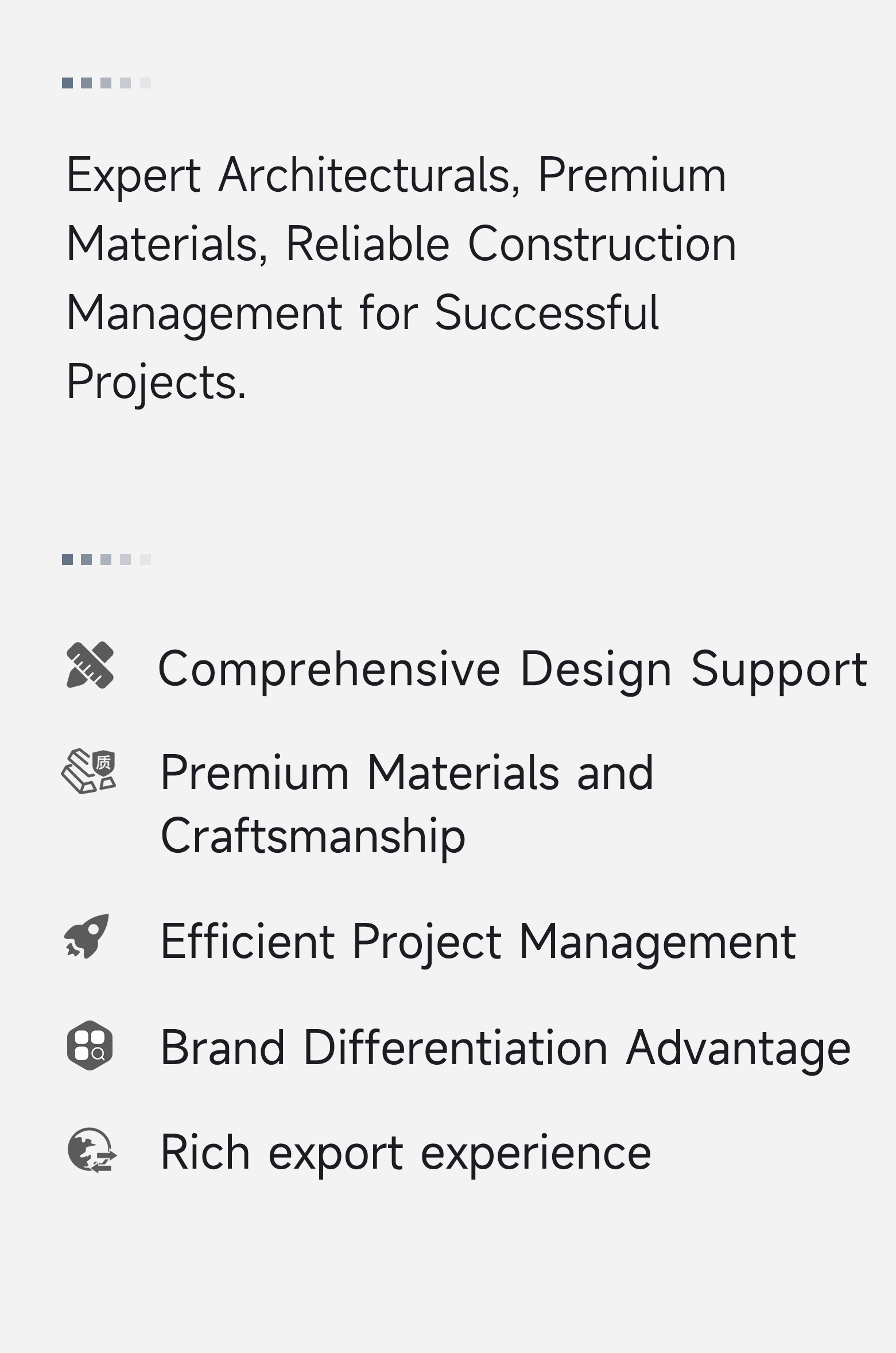
Task: Click darkest square in lower dotted divider
Action: point(67,559)
